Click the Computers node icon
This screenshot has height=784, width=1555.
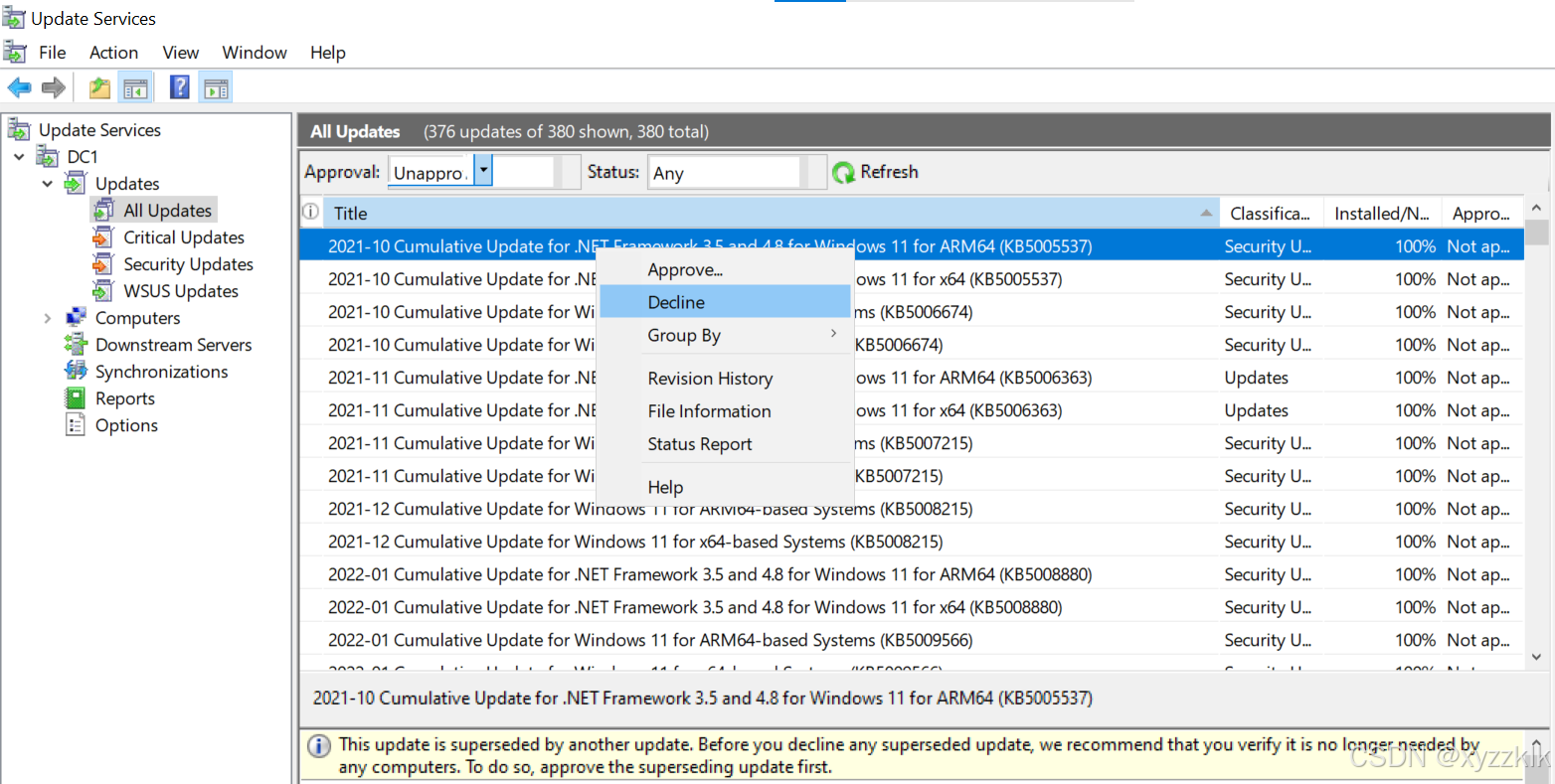(76, 317)
